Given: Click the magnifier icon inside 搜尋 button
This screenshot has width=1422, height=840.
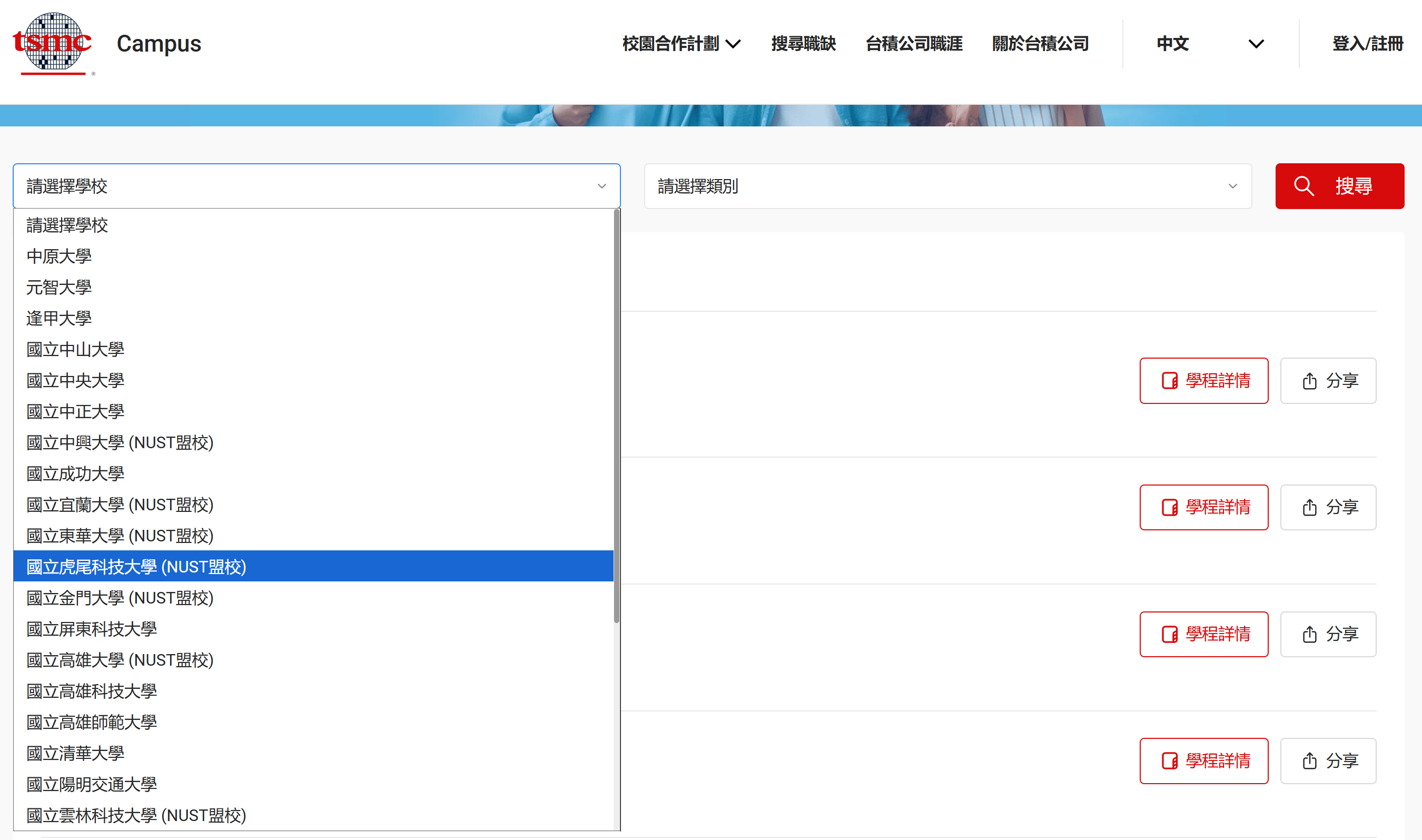Looking at the screenshot, I should [x=1305, y=186].
